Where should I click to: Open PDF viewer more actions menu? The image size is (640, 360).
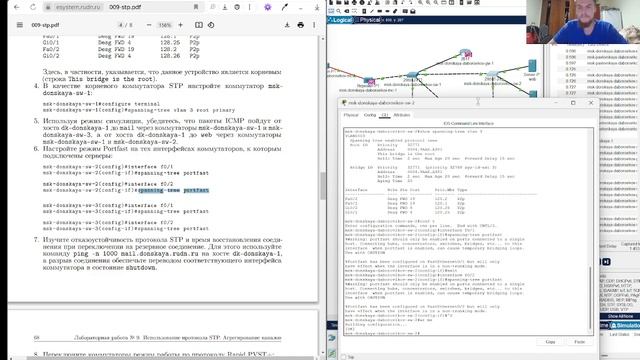pos(314,25)
